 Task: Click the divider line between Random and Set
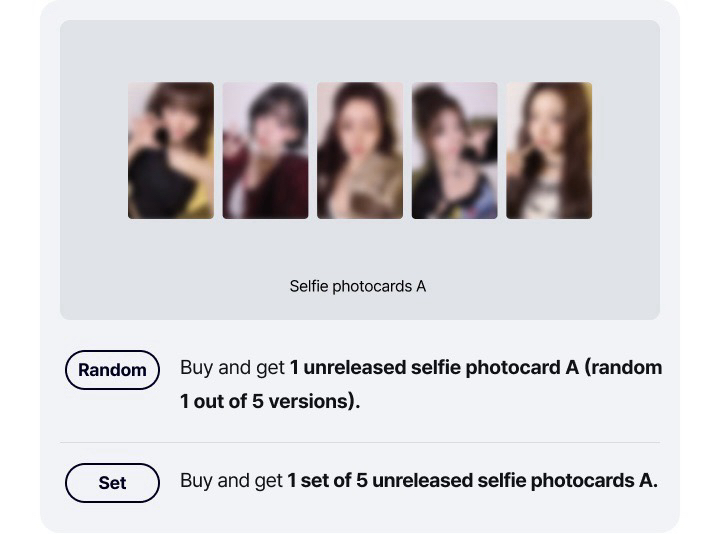click(x=360, y=442)
